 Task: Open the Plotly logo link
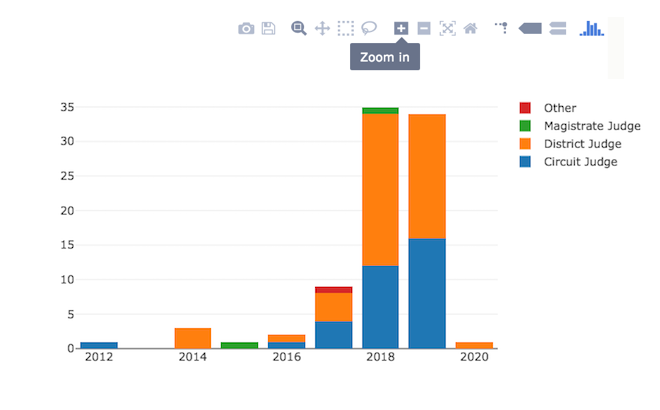pos(592,29)
